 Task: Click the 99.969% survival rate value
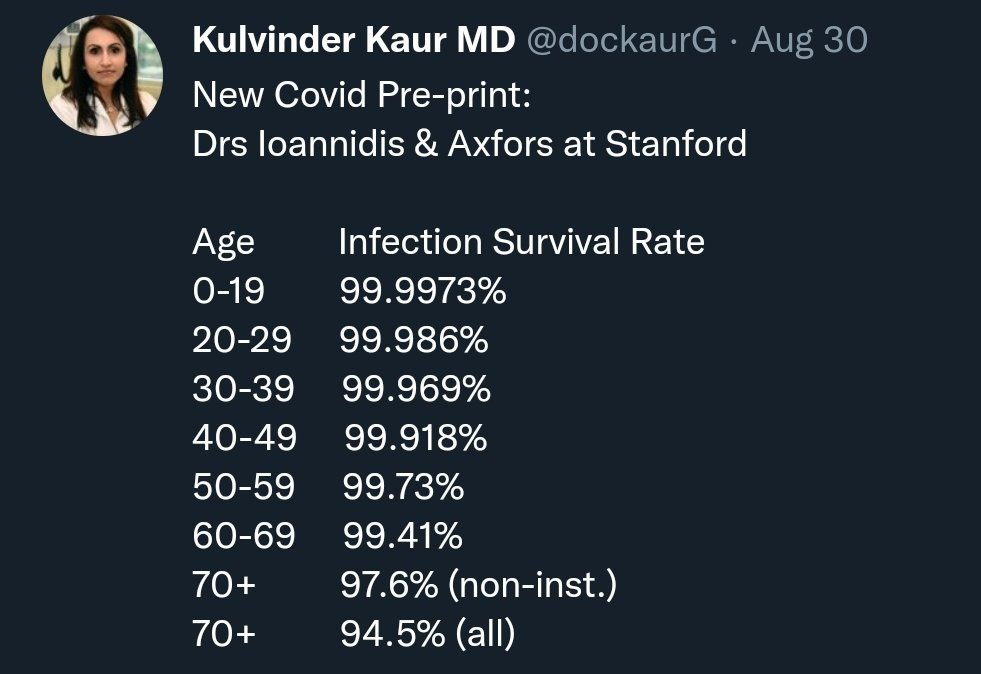click(x=416, y=389)
